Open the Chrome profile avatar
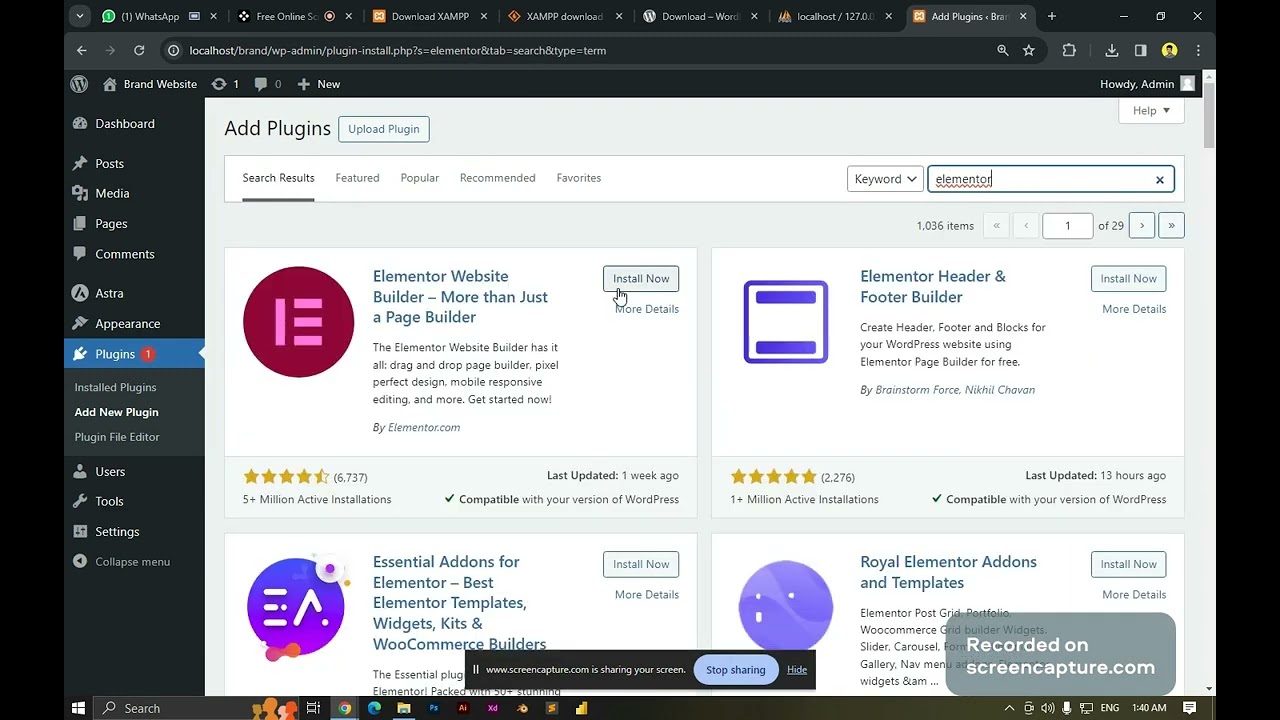Image resolution: width=1280 pixels, height=720 pixels. coord(1169,50)
